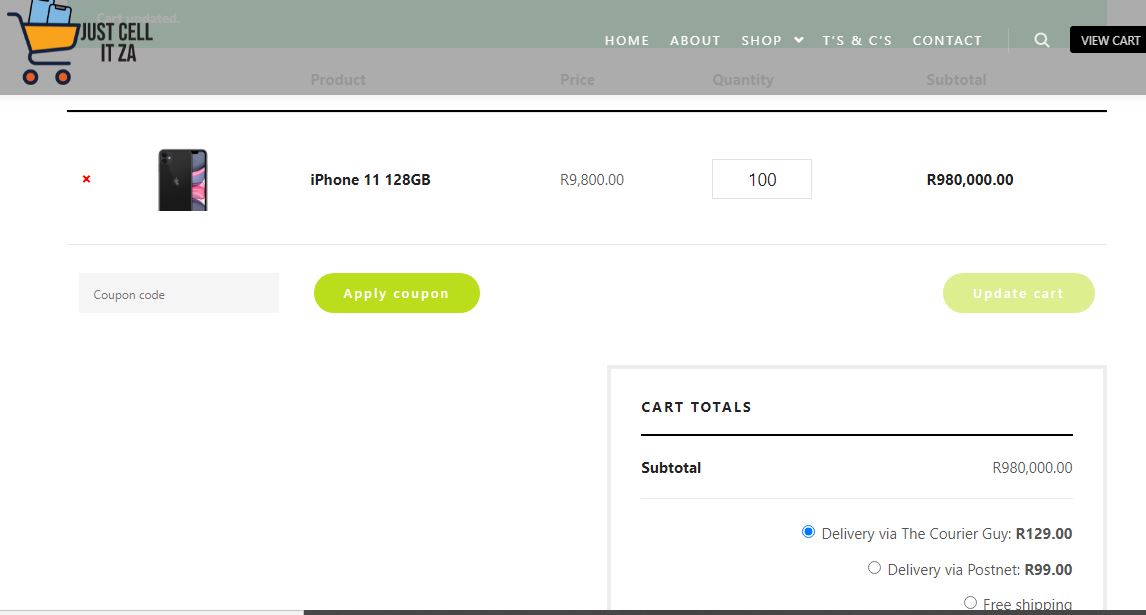
Task: Open the About page
Action: [695, 40]
